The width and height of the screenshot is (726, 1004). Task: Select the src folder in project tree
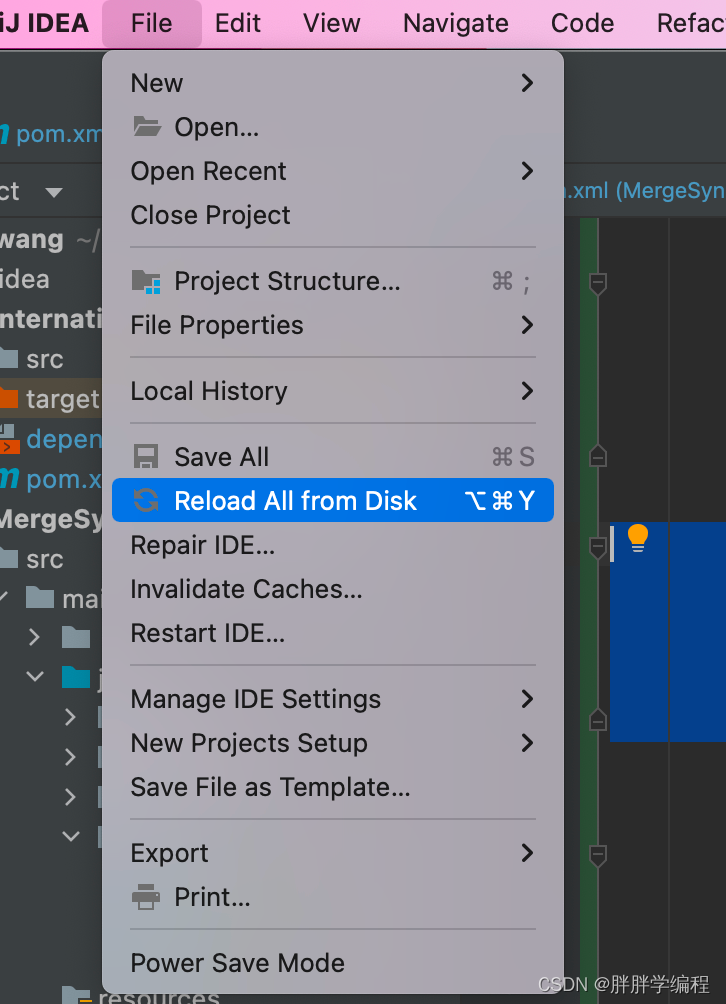[x=44, y=359]
